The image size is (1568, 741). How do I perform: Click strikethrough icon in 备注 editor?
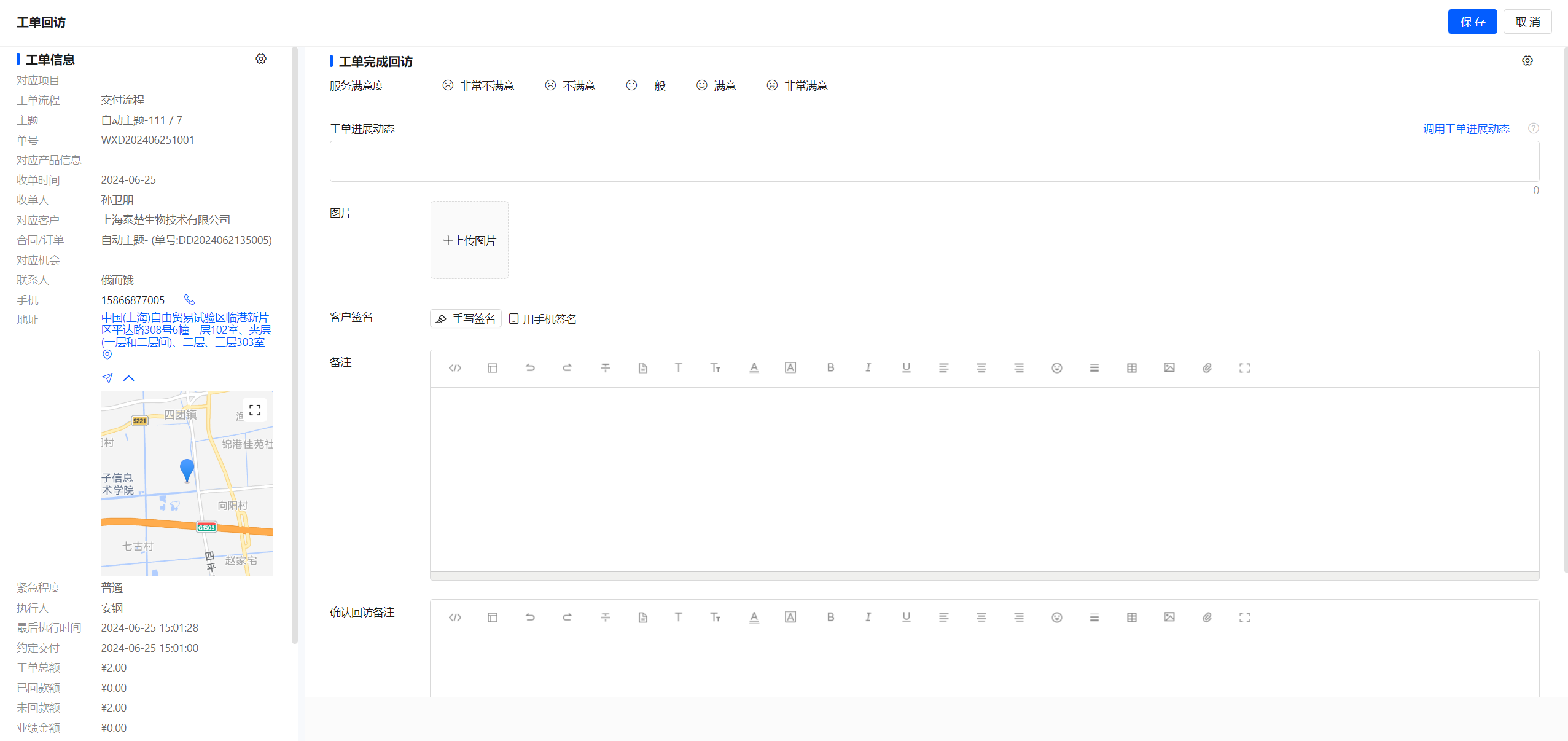[605, 368]
